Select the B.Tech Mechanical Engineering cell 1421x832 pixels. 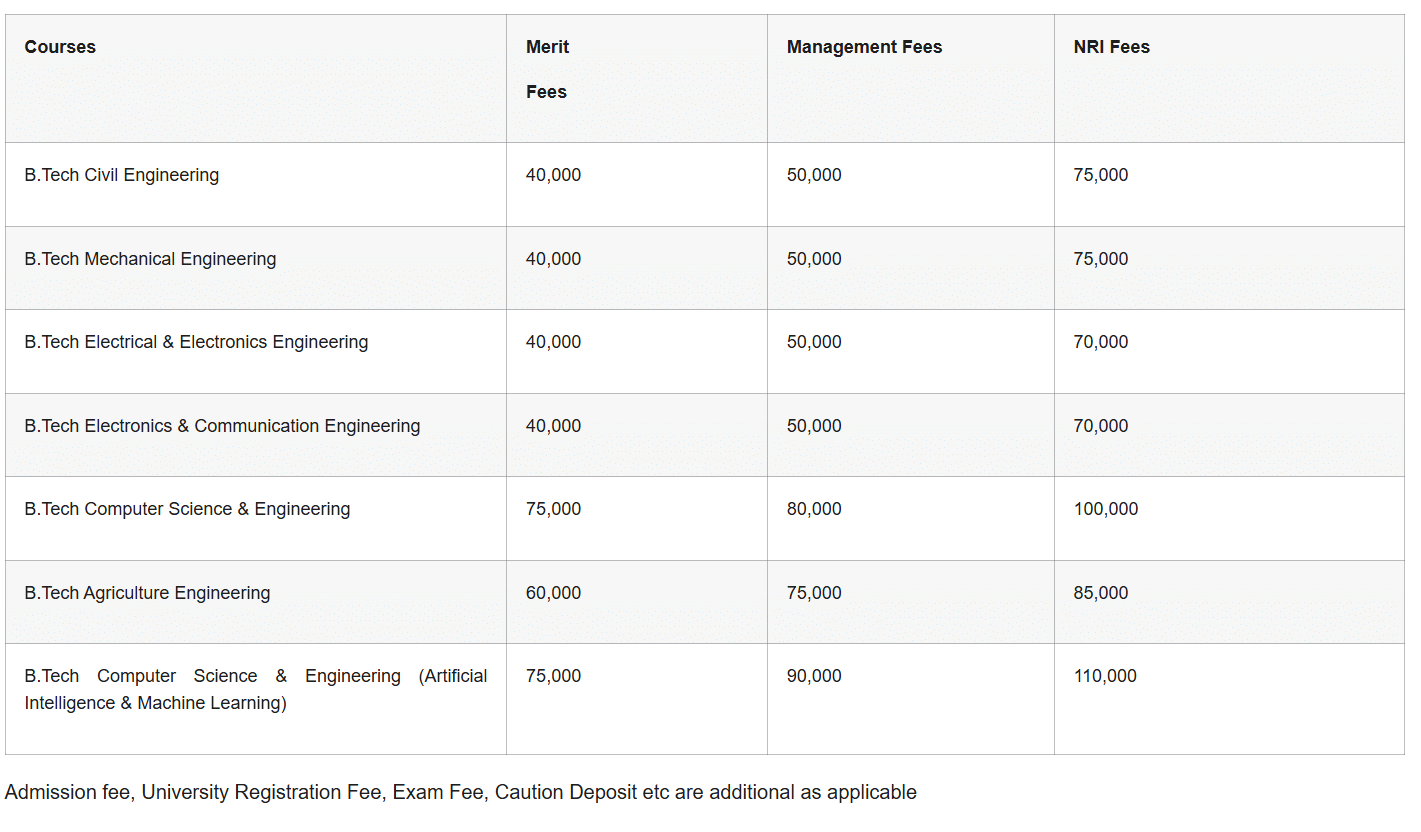(150, 259)
